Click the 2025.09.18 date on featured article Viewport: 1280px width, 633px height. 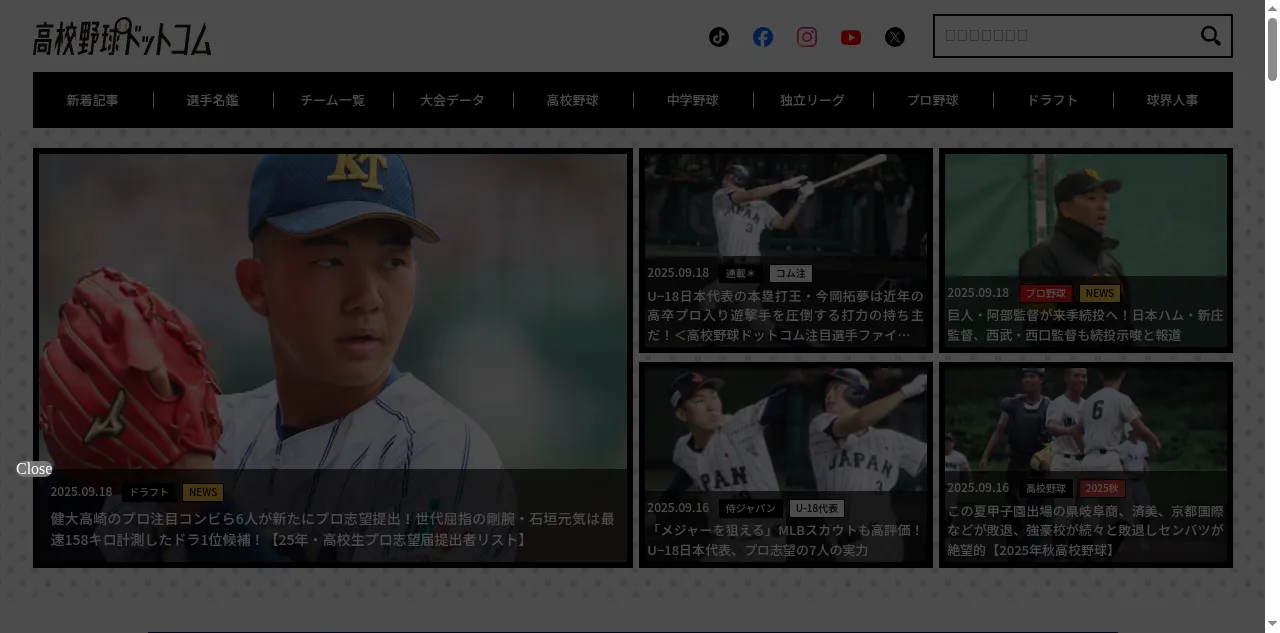81,492
